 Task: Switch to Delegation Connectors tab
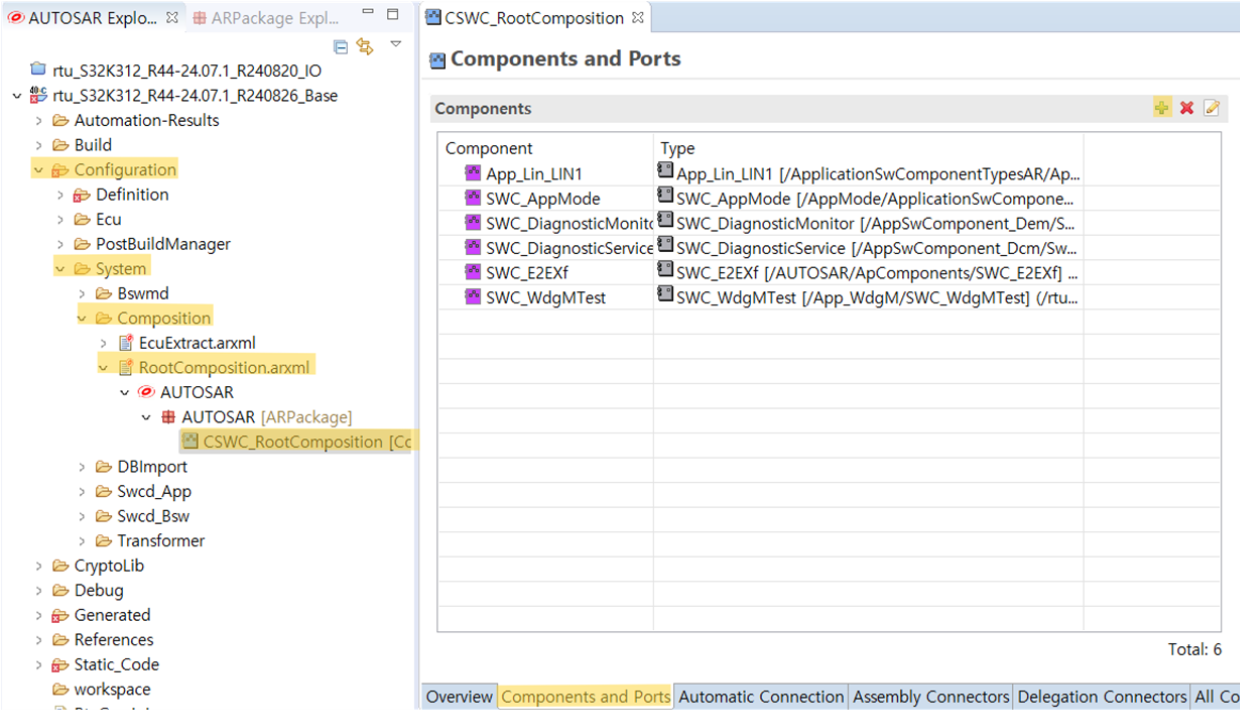pyautogui.click(x=1102, y=697)
